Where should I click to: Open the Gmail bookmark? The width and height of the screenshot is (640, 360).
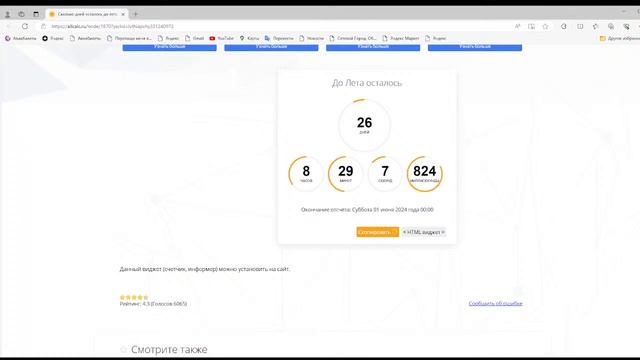[x=194, y=38]
